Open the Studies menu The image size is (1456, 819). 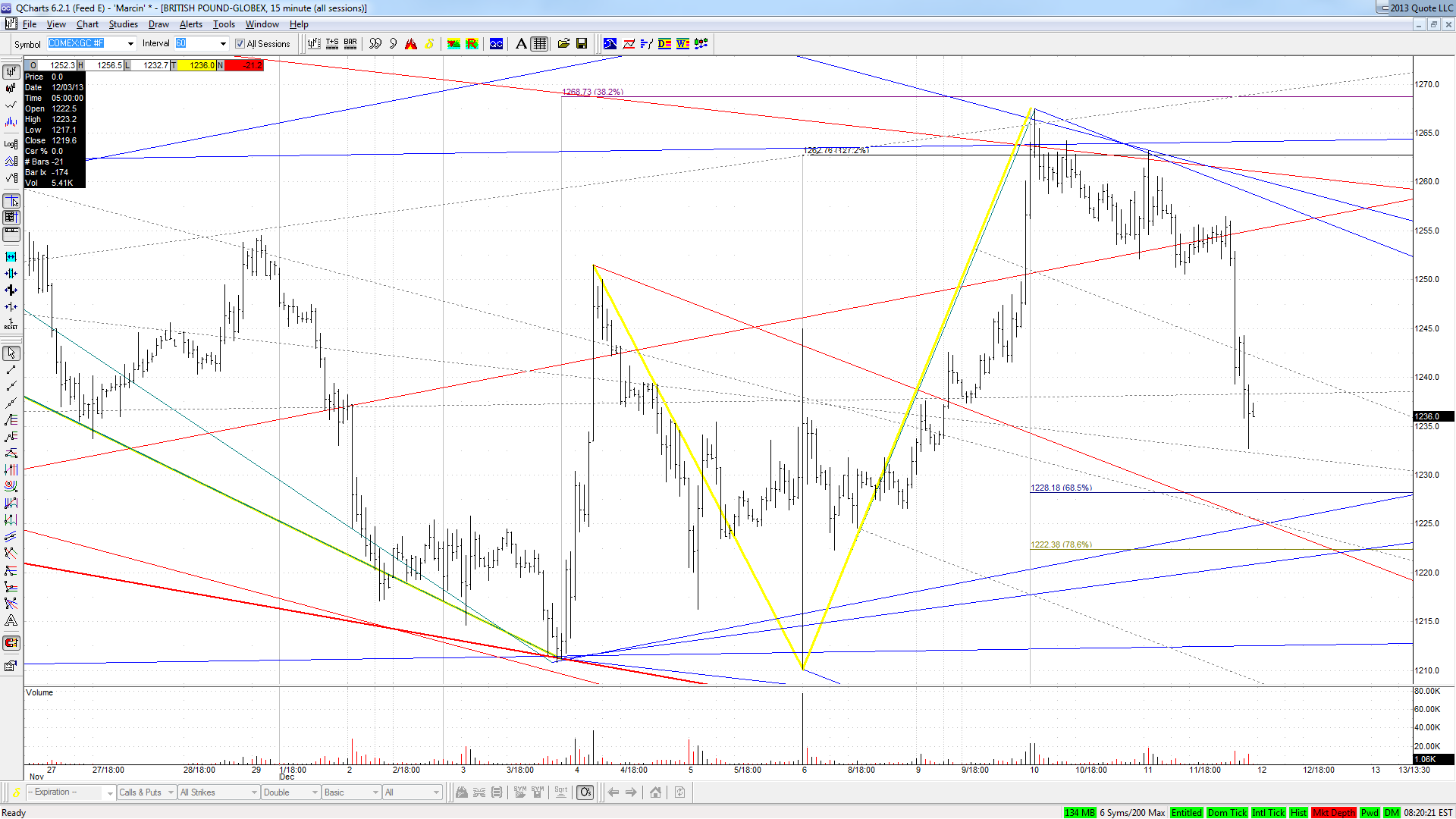(123, 24)
